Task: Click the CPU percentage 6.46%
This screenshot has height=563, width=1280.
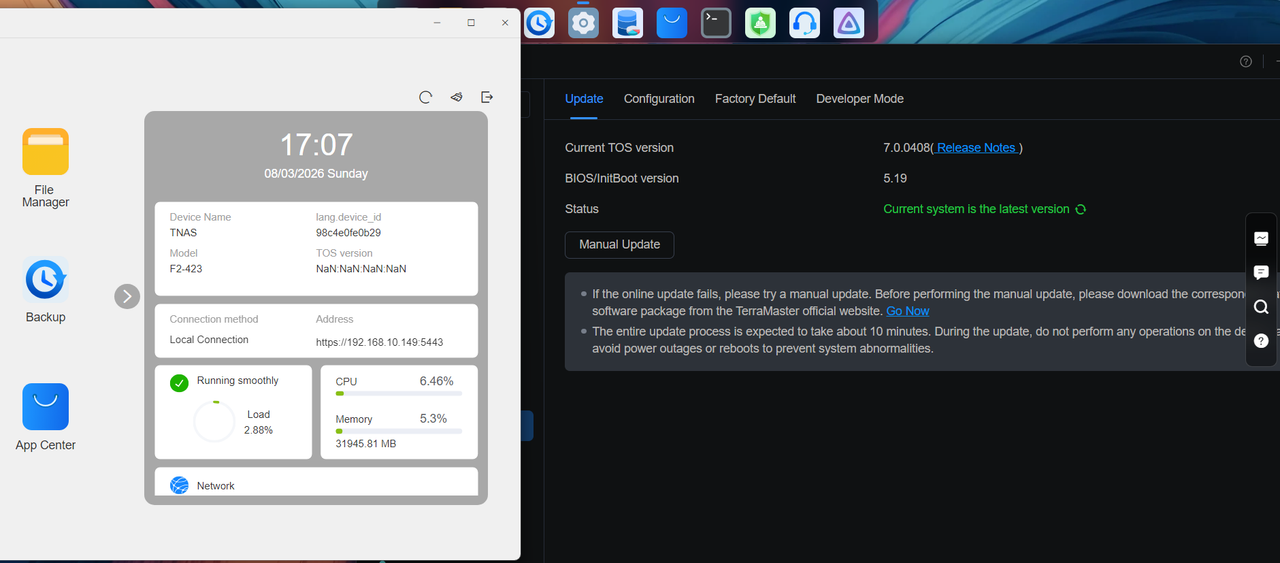Action: pyautogui.click(x=436, y=381)
